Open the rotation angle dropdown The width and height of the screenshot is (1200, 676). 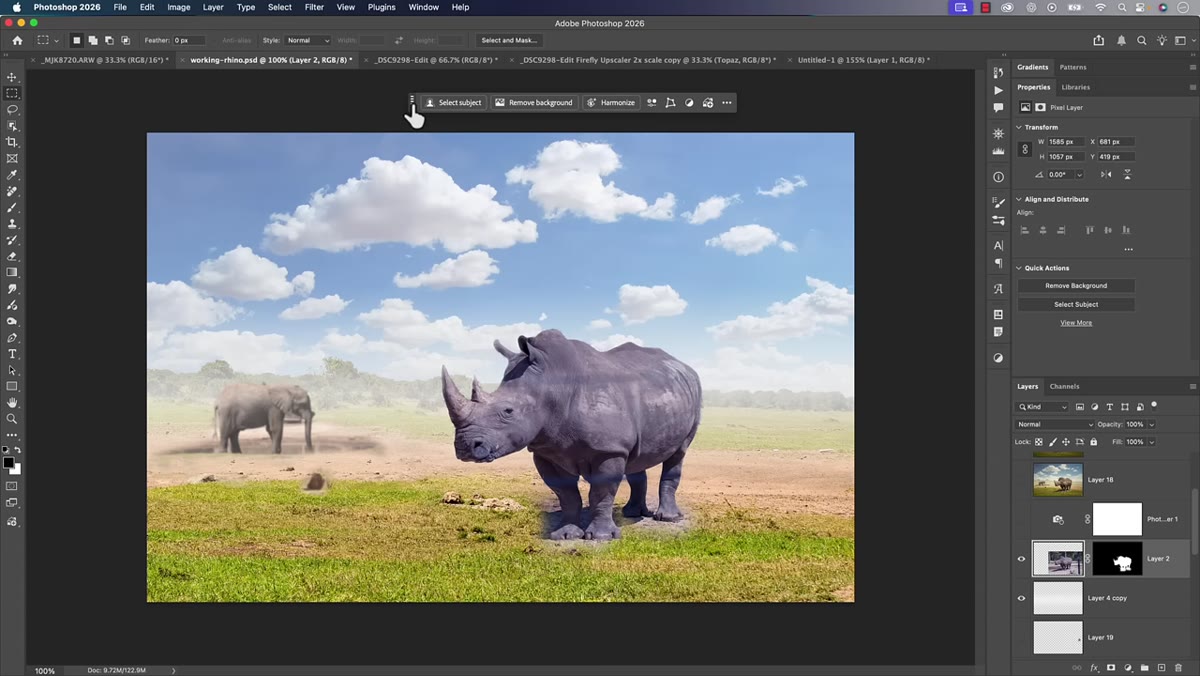[x=1079, y=174]
